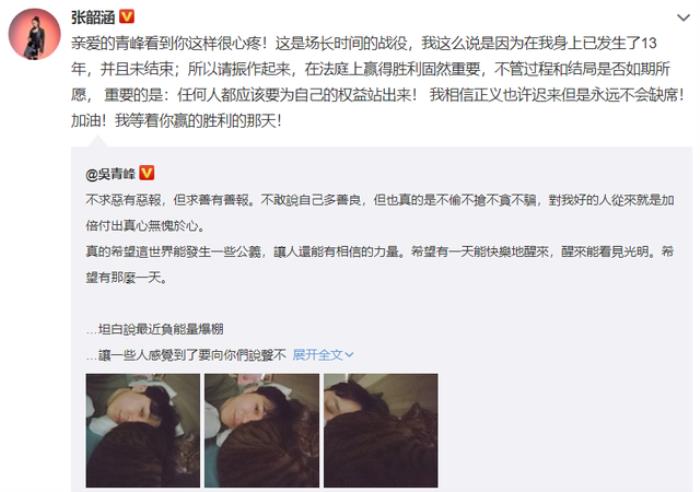Click the orange verified badge beside 张韶涵

coord(127,17)
